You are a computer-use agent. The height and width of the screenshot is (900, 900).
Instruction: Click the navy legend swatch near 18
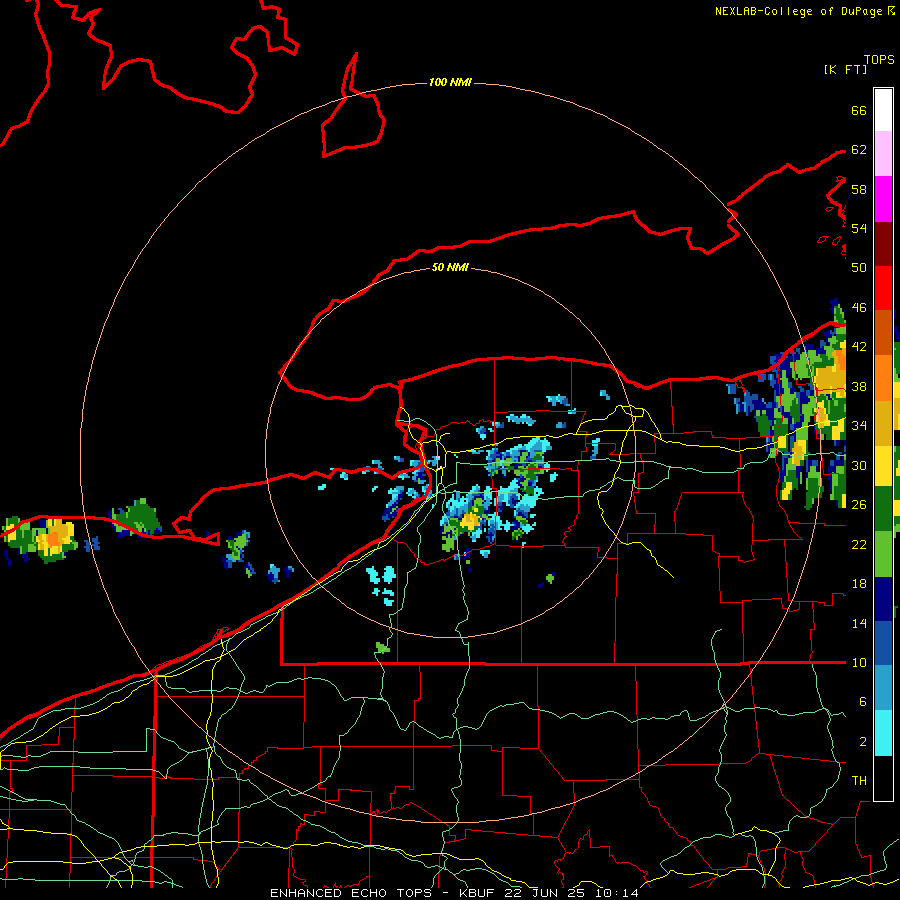click(x=883, y=599)
